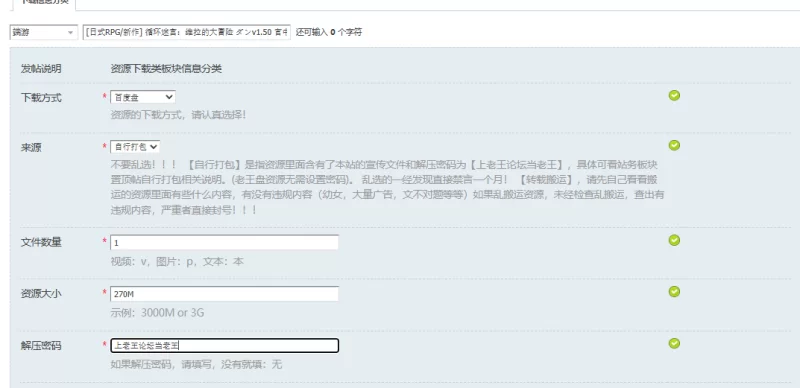The width and height of the screenshot is (800, 388).
Task: Click the 资源大小 input field containing 270M
Action: (224, 294)
